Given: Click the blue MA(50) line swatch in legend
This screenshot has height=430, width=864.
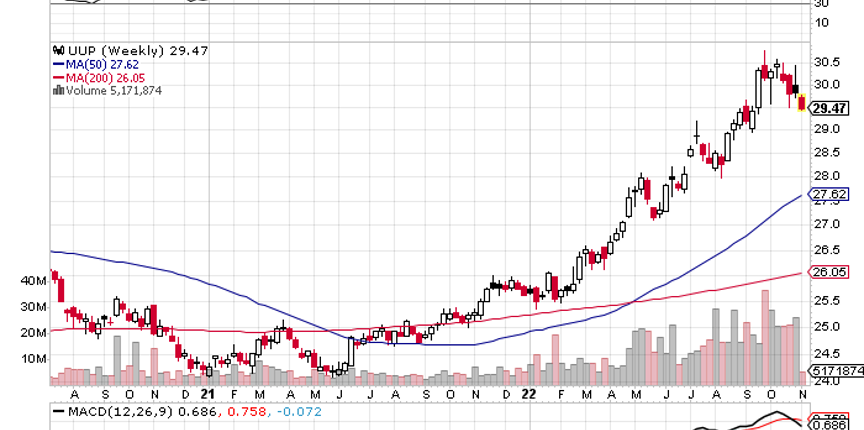Looking at the screenshot, I should tap(57, 63).
